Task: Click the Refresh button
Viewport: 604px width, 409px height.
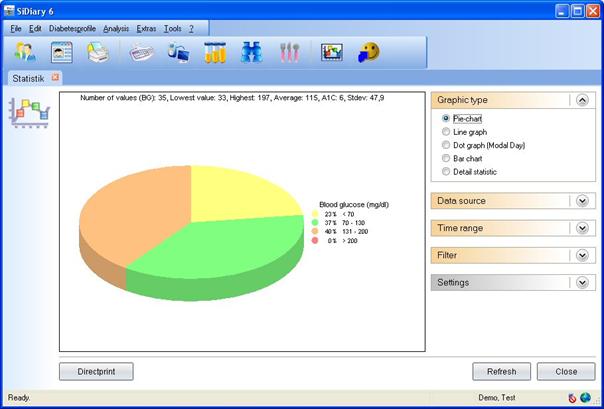Action: click(501, 371)
